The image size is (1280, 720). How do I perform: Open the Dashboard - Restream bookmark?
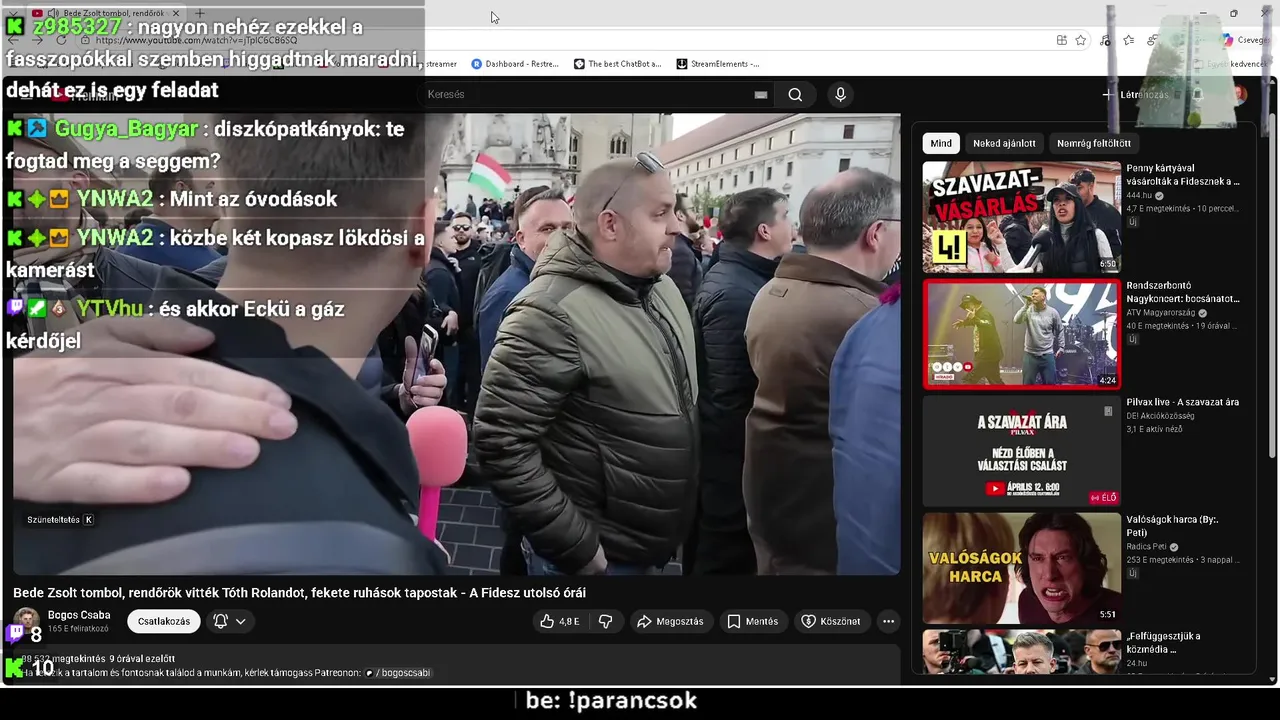pyautogui.click(x=516, y=64)
